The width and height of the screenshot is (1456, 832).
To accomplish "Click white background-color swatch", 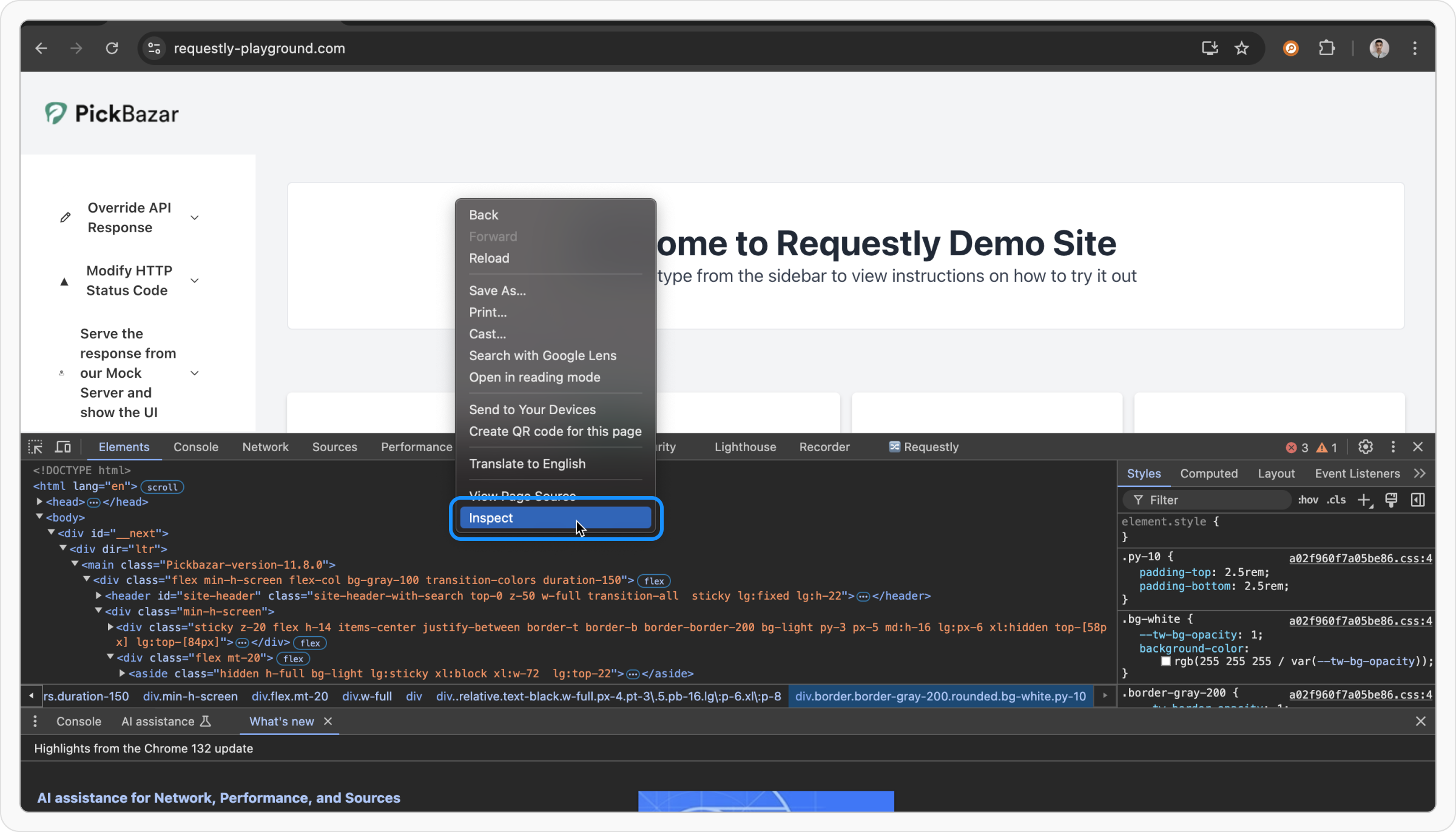I will click(1165, 662).
